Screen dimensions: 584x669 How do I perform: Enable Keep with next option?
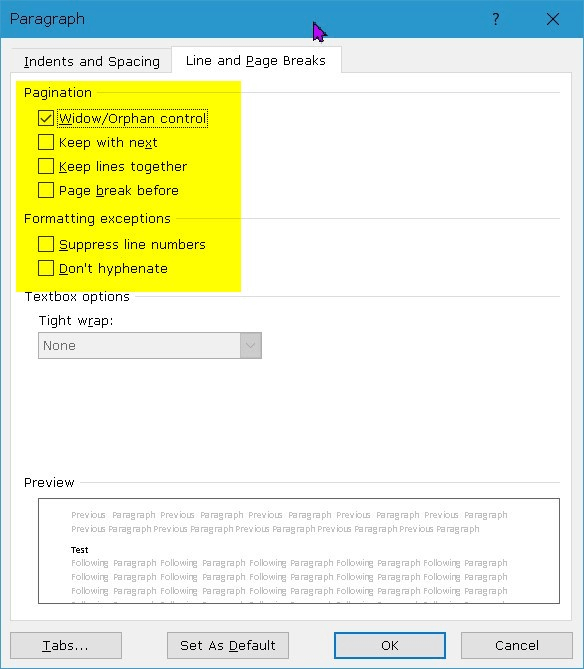(46, 142)
